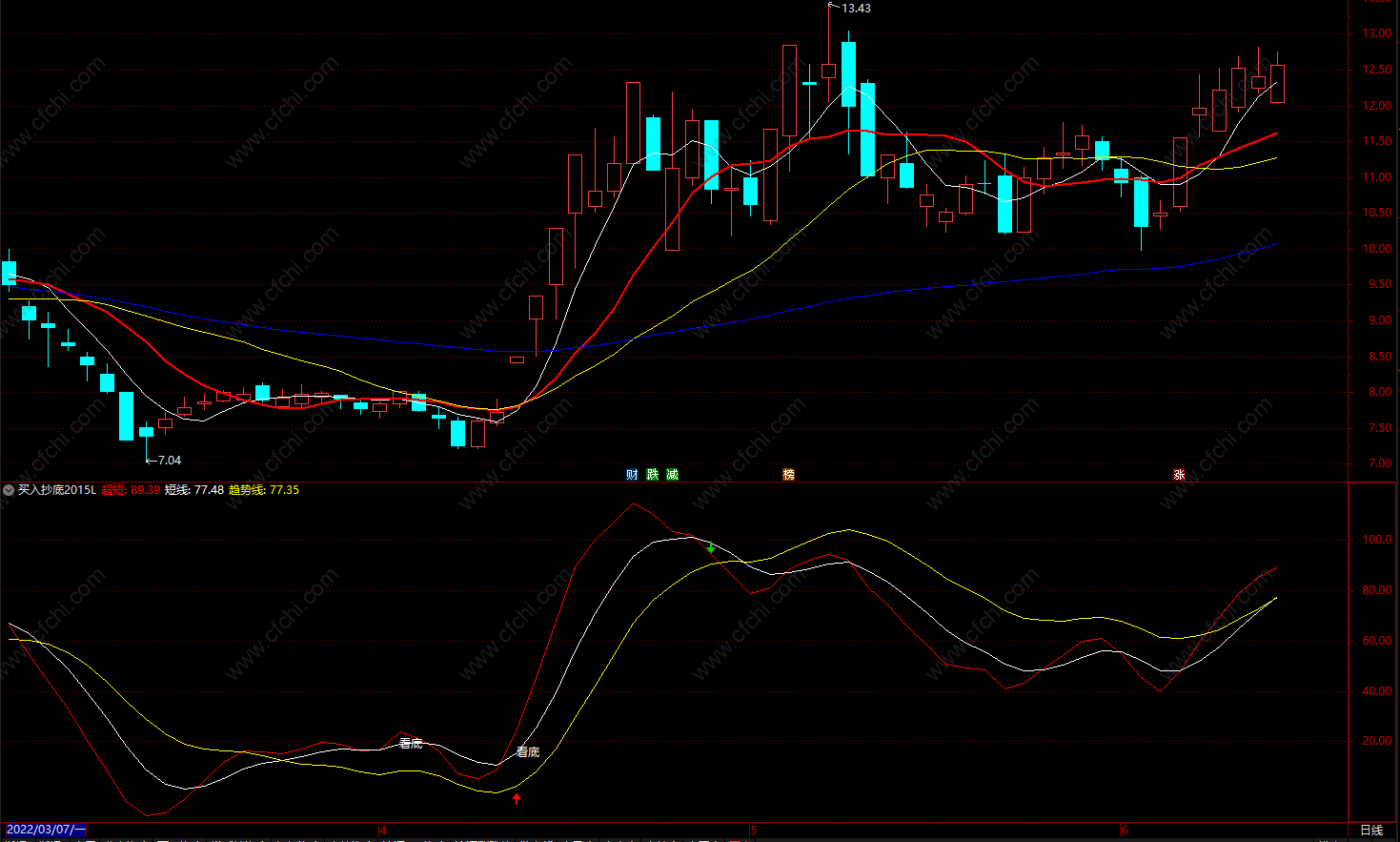Click the 40.00 indicator axis label

1376,691
